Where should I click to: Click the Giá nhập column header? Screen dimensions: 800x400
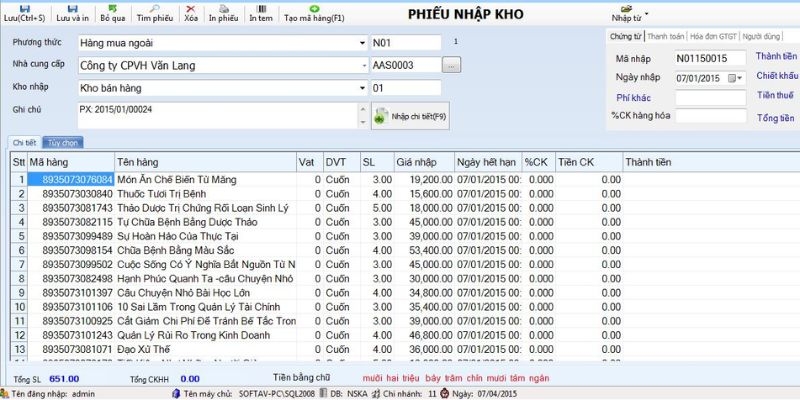tap(424, 162)
